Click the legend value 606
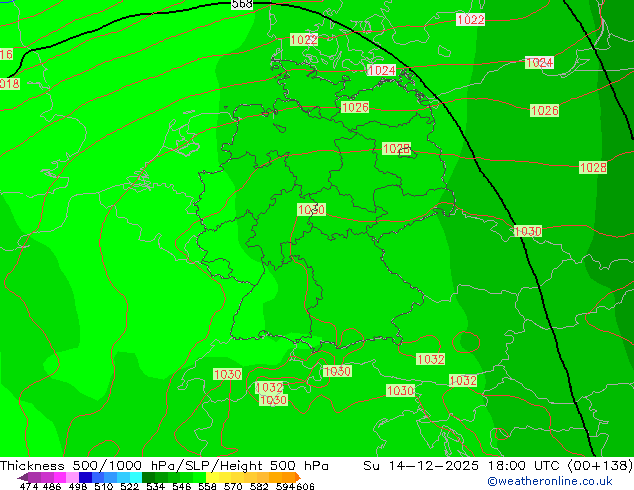This screenshot has height=490, width=634. [305, 486]
